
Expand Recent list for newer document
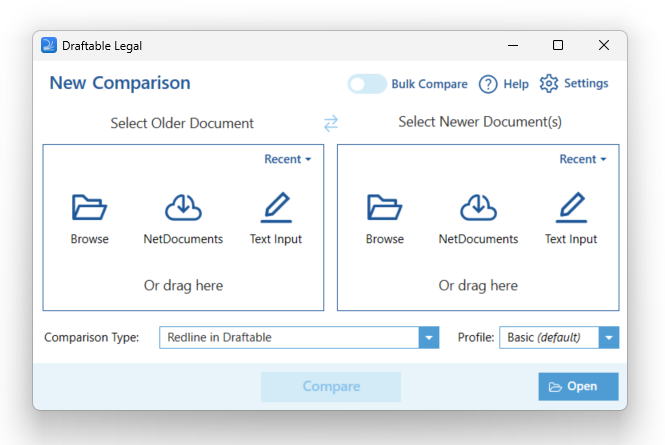coord(583,159)
